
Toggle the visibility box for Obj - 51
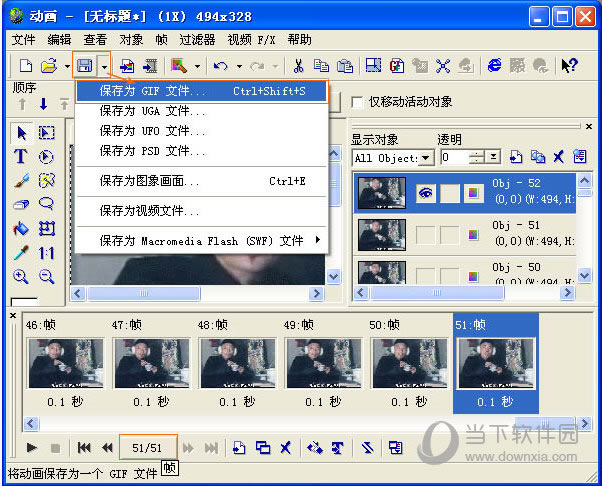pos(425,235)
